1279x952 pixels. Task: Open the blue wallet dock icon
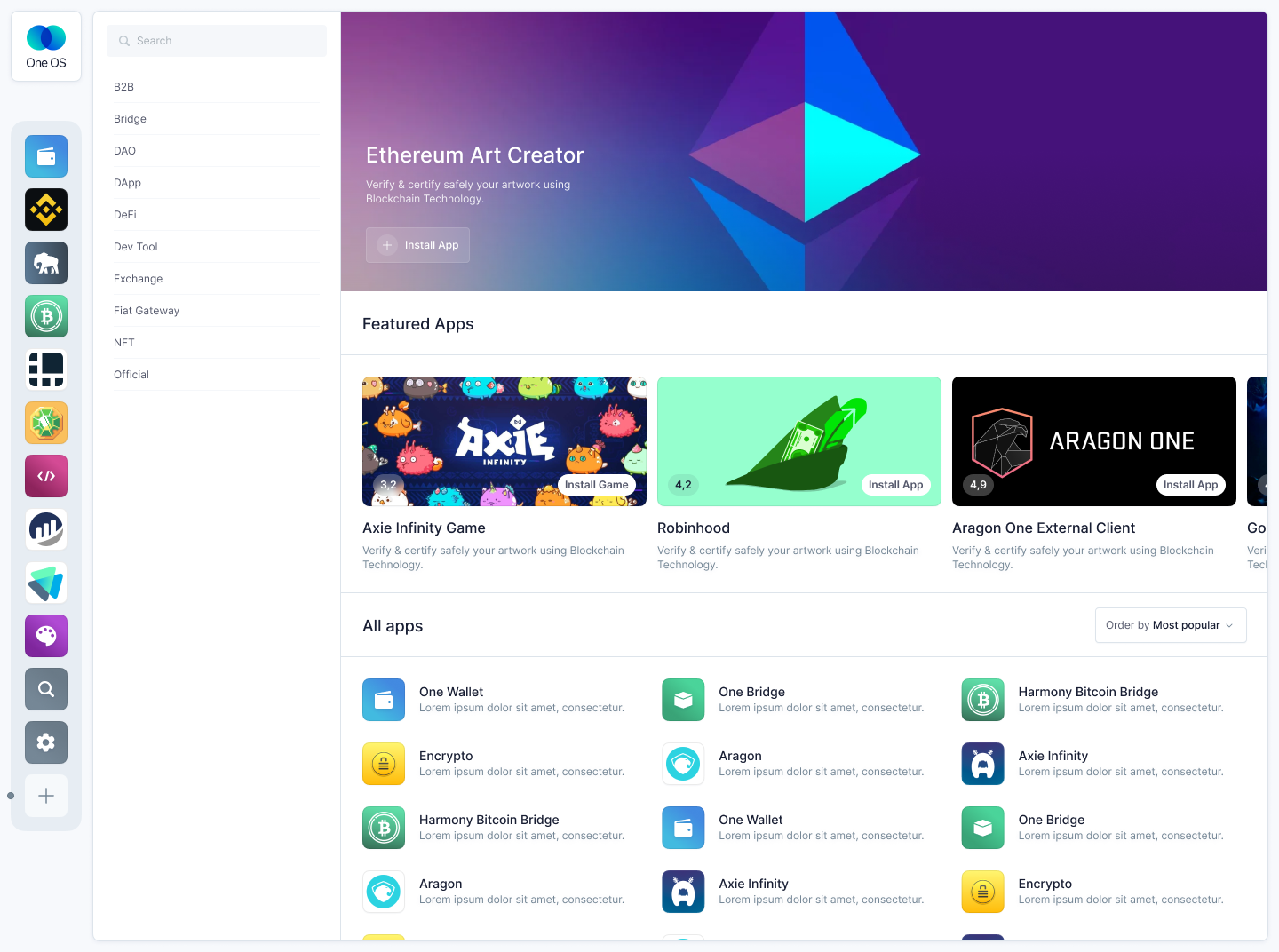tap(46, 156)
